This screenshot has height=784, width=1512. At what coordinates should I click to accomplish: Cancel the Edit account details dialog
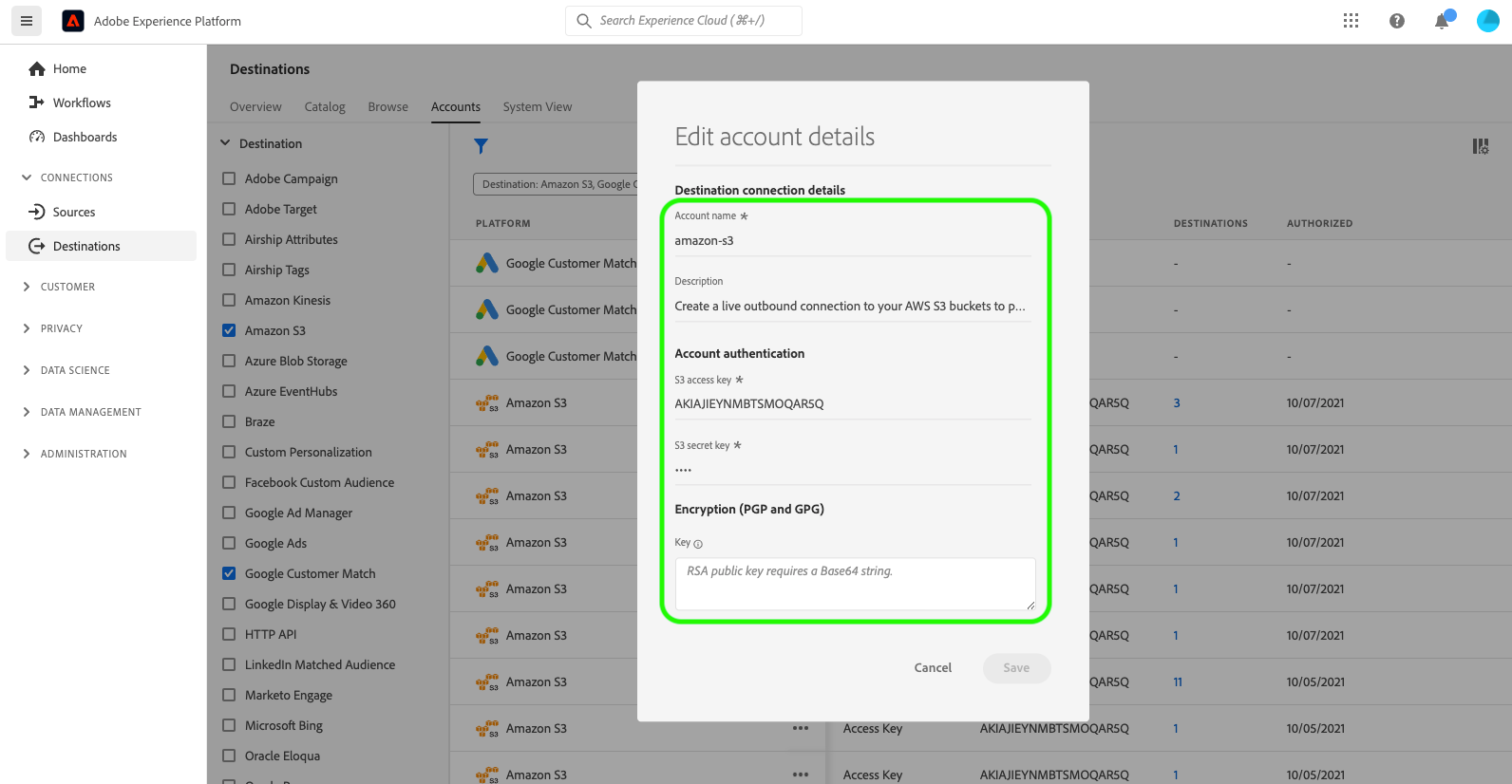pos(933,668)
